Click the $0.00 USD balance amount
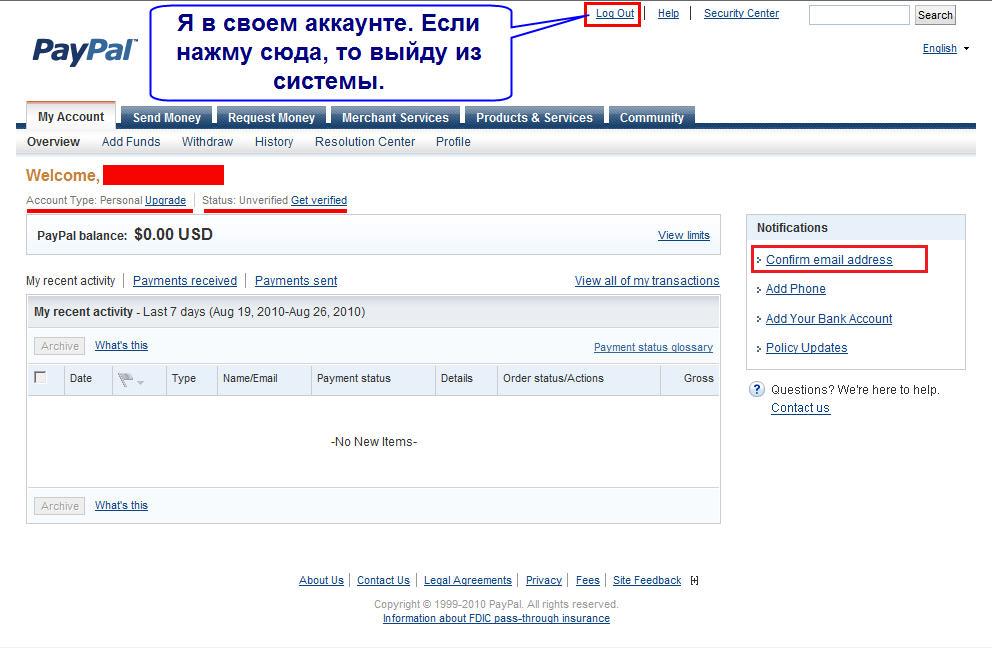The height and width of the screenshot is (649, 992). (x=173, y=235)
